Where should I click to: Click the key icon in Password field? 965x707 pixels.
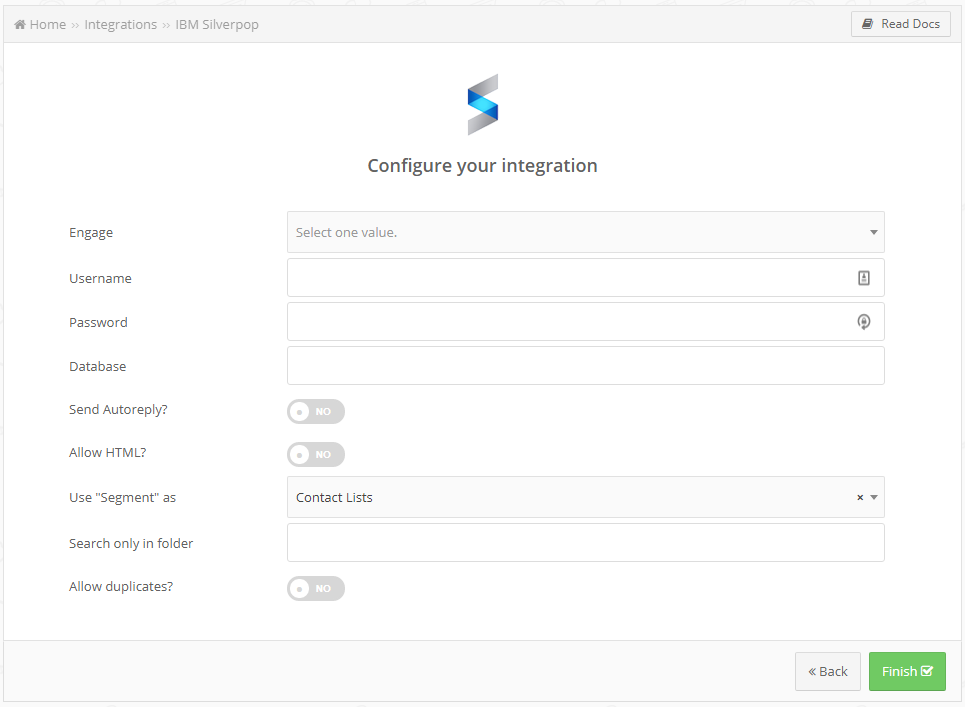[864, 322]
